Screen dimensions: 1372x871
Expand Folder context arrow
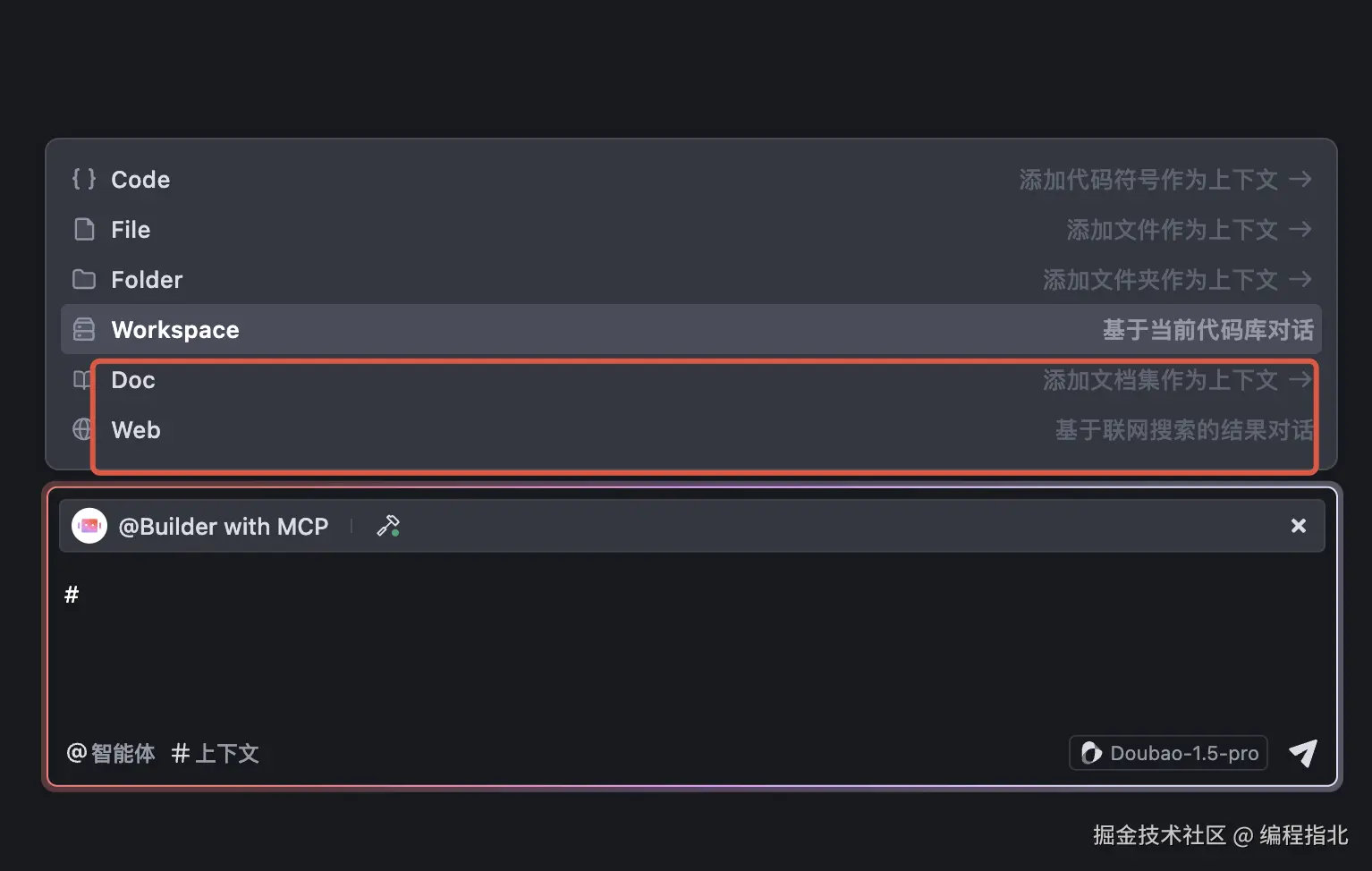point(1300,280)
